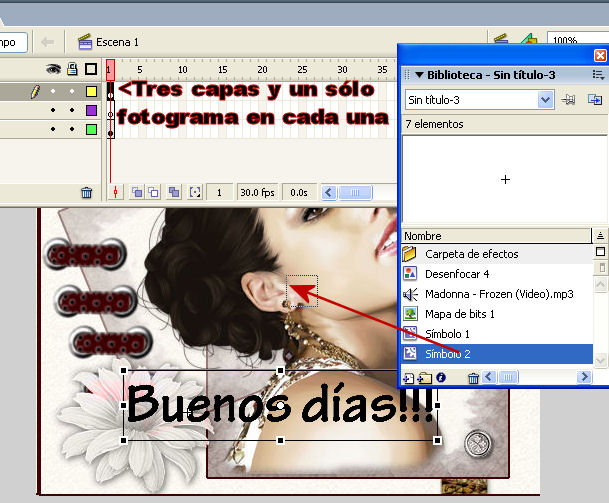
Task: Click modify onion markers icon
Action: (195, 192)
